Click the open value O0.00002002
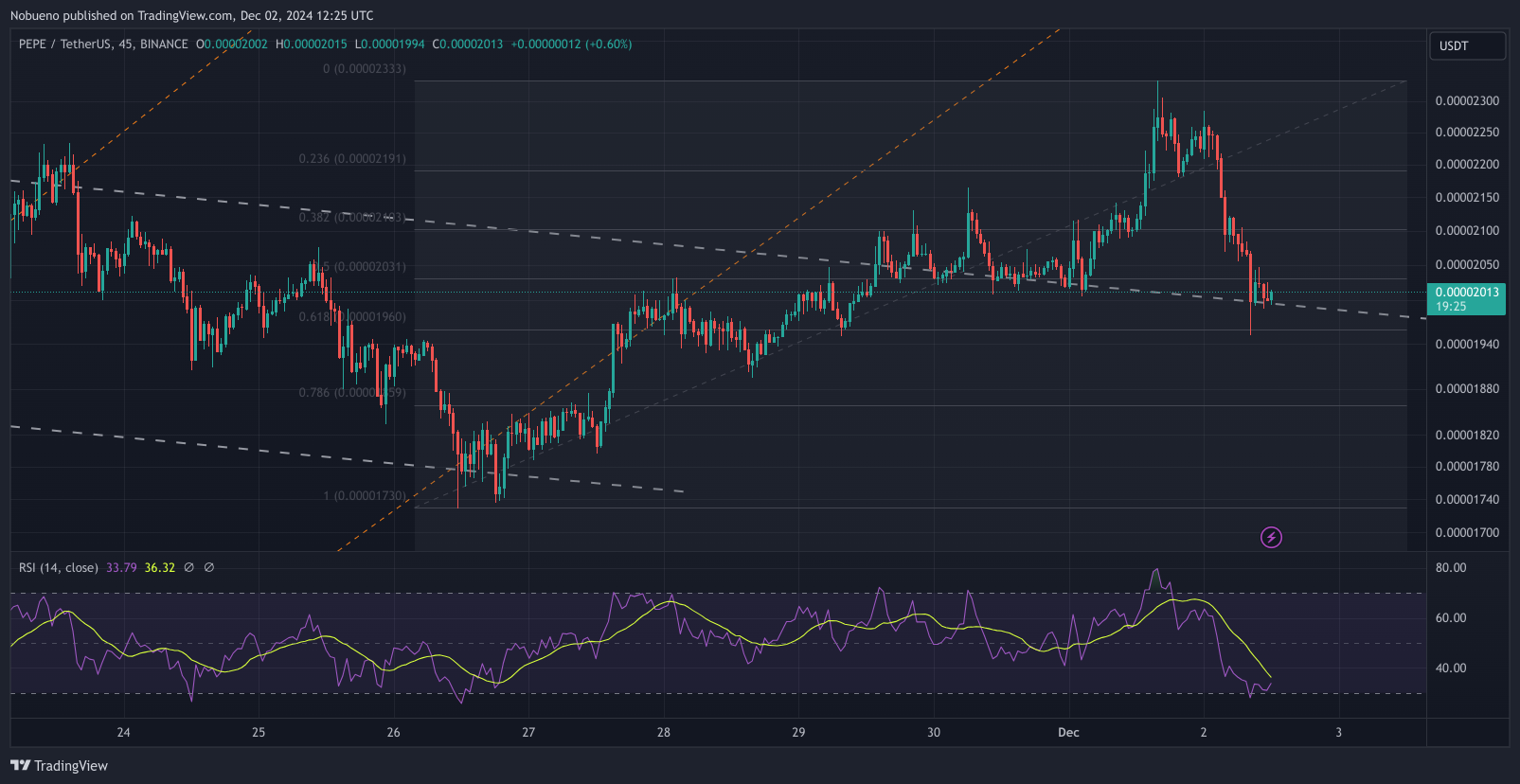 click(232, 44)
